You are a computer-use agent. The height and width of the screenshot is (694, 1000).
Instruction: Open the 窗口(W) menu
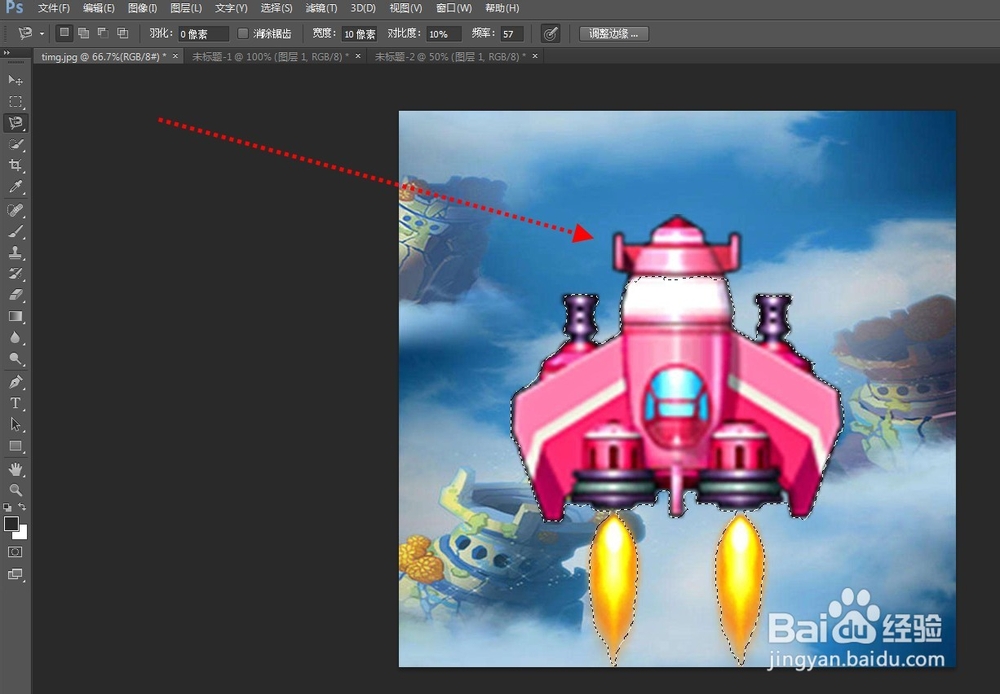click(454, 8)
